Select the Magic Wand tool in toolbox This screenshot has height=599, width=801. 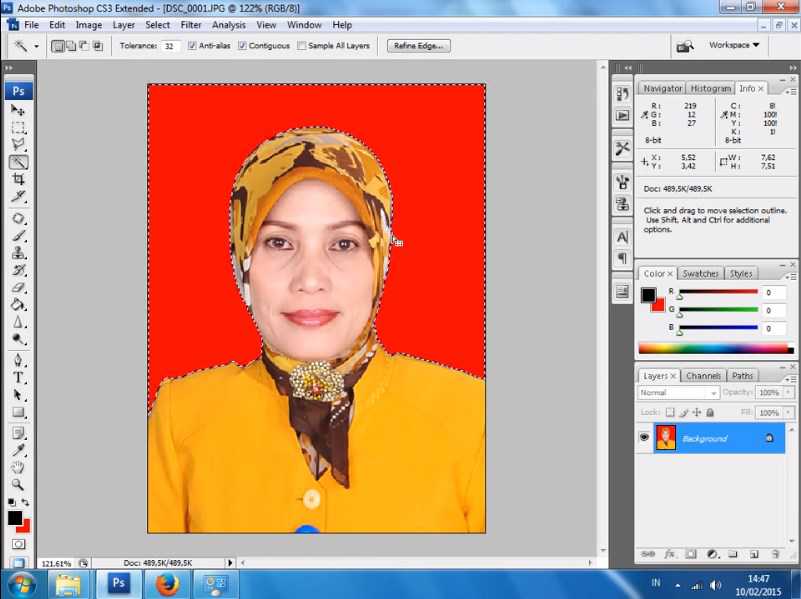click(18, 162)
